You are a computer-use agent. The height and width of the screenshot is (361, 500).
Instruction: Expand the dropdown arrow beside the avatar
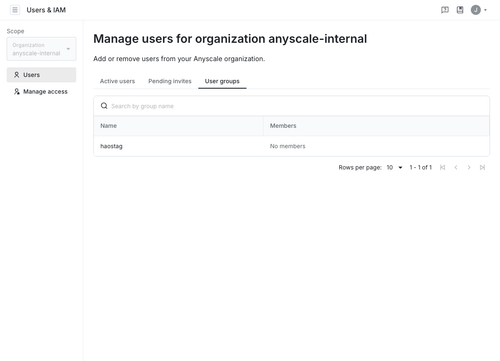click(485, 10)
